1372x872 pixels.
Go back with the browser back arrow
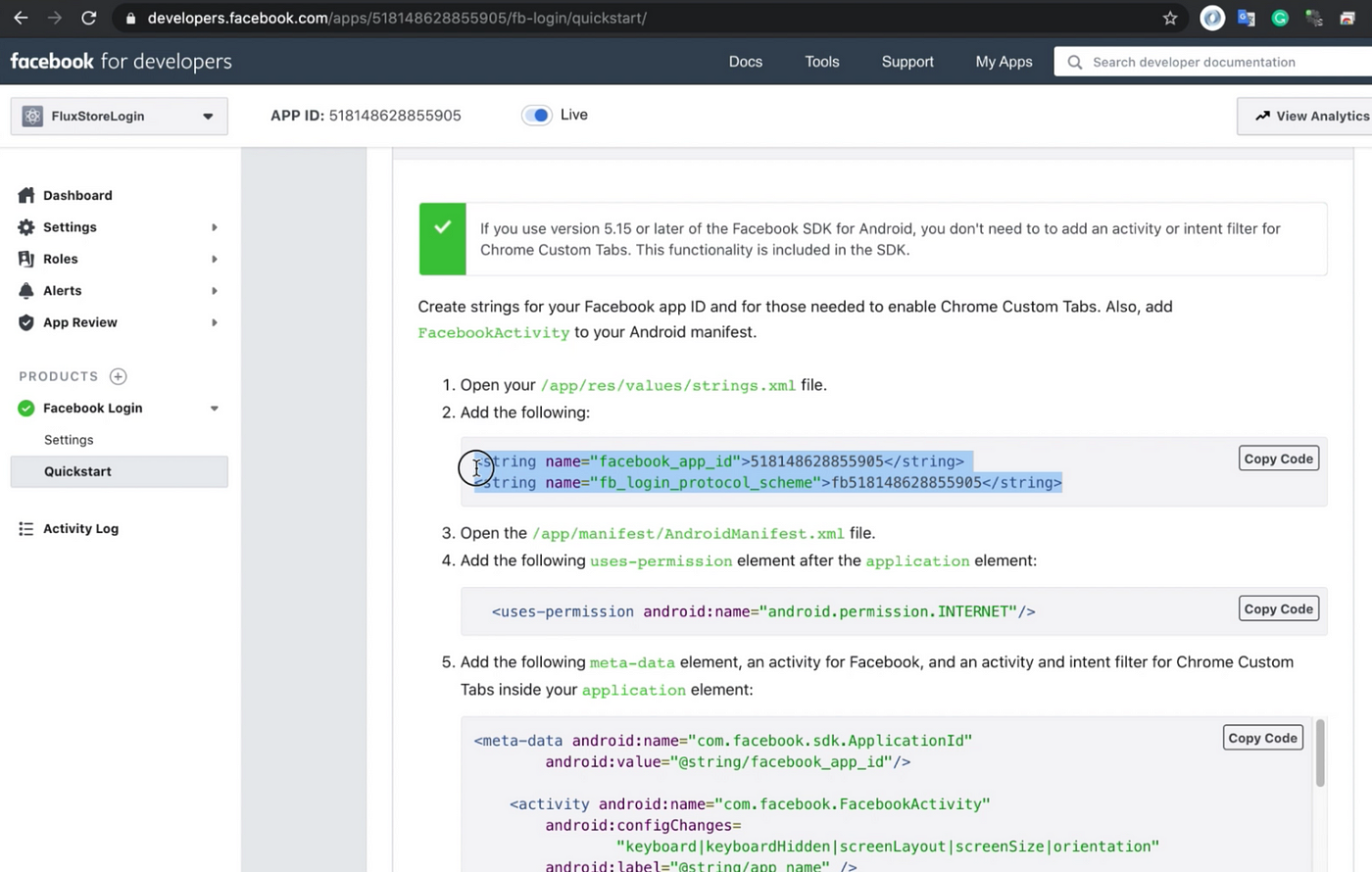coord(21,18)
